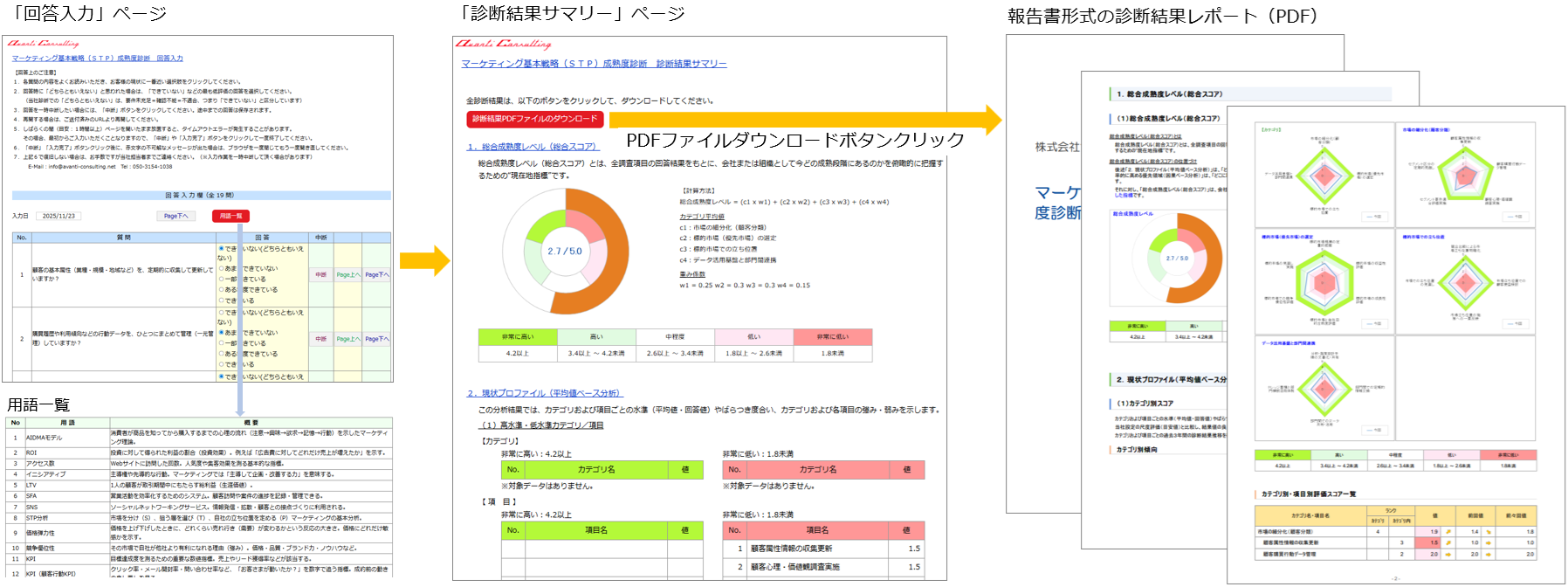Image resolution: width=1568 pixels, height=587 pixels.
Task: Open the 2. 現状プロファイル (平均値ベース分析) link
Action: coord(545,393)
